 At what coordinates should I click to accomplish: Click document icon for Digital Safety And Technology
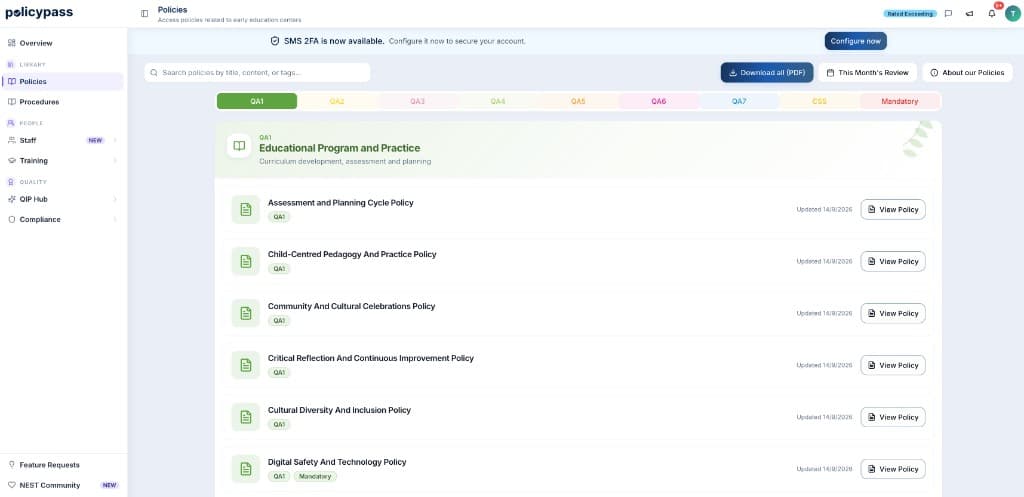(x=246, y=469)
